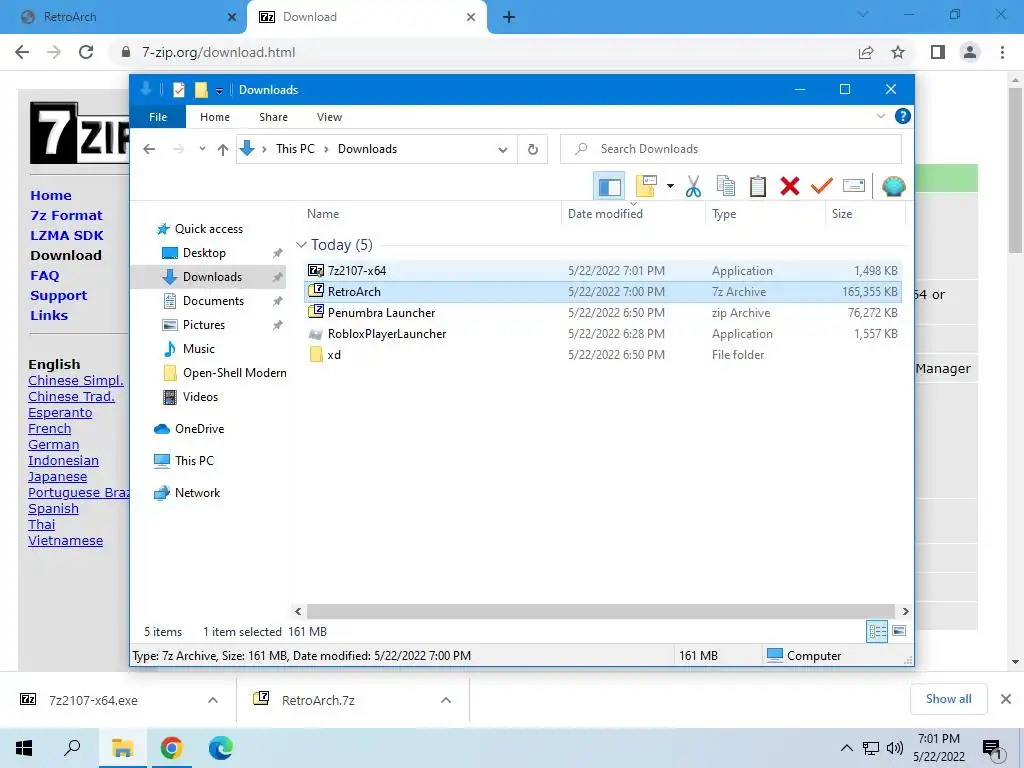Click the Paste clipboard icon in Explorer toolbar
Image resolution: width=1024 pixels, height=768 pixels.
pos(758,186)
